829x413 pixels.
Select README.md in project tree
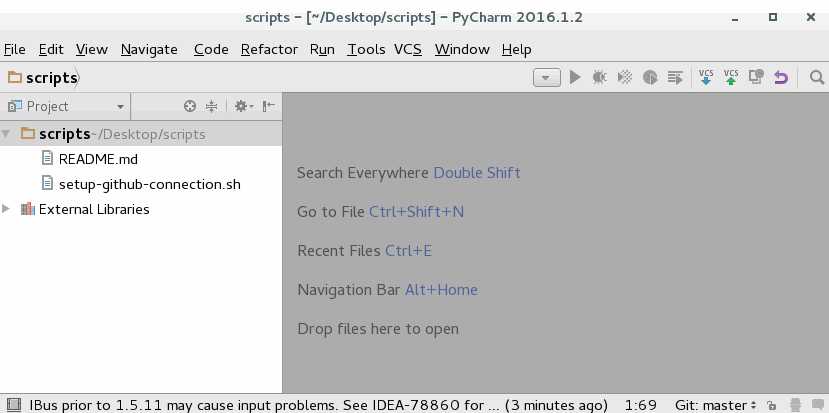(x=98, y=159)
